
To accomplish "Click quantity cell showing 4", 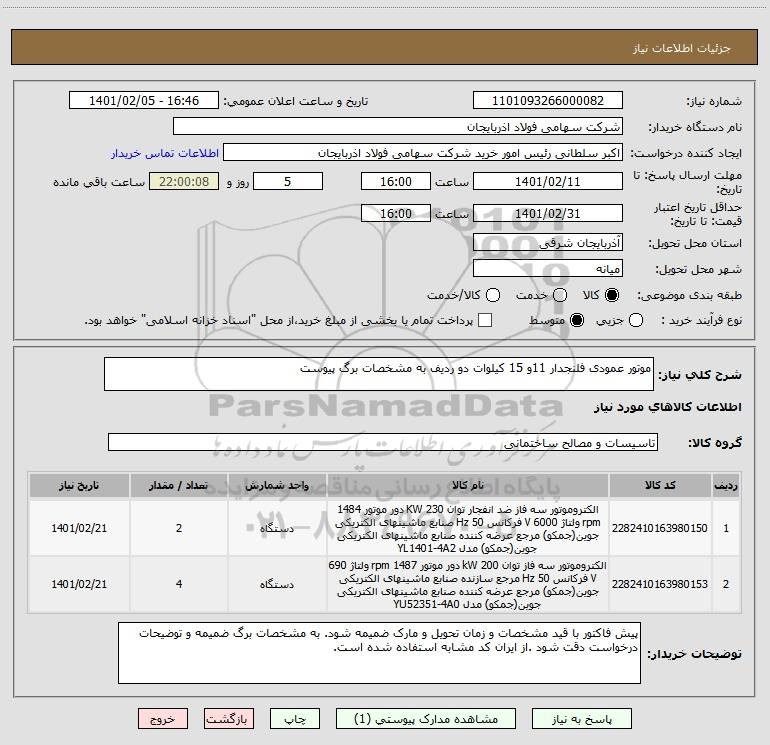I will point(179,584).
